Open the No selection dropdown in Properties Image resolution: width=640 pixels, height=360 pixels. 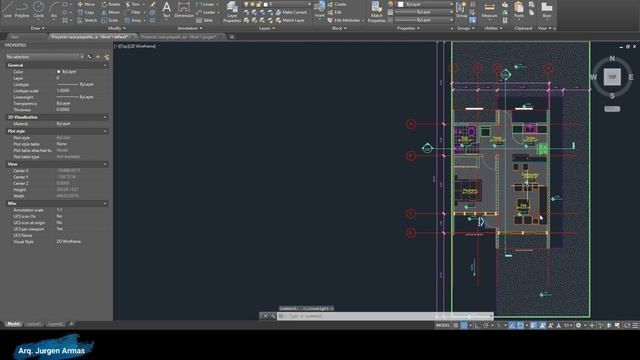44,57
